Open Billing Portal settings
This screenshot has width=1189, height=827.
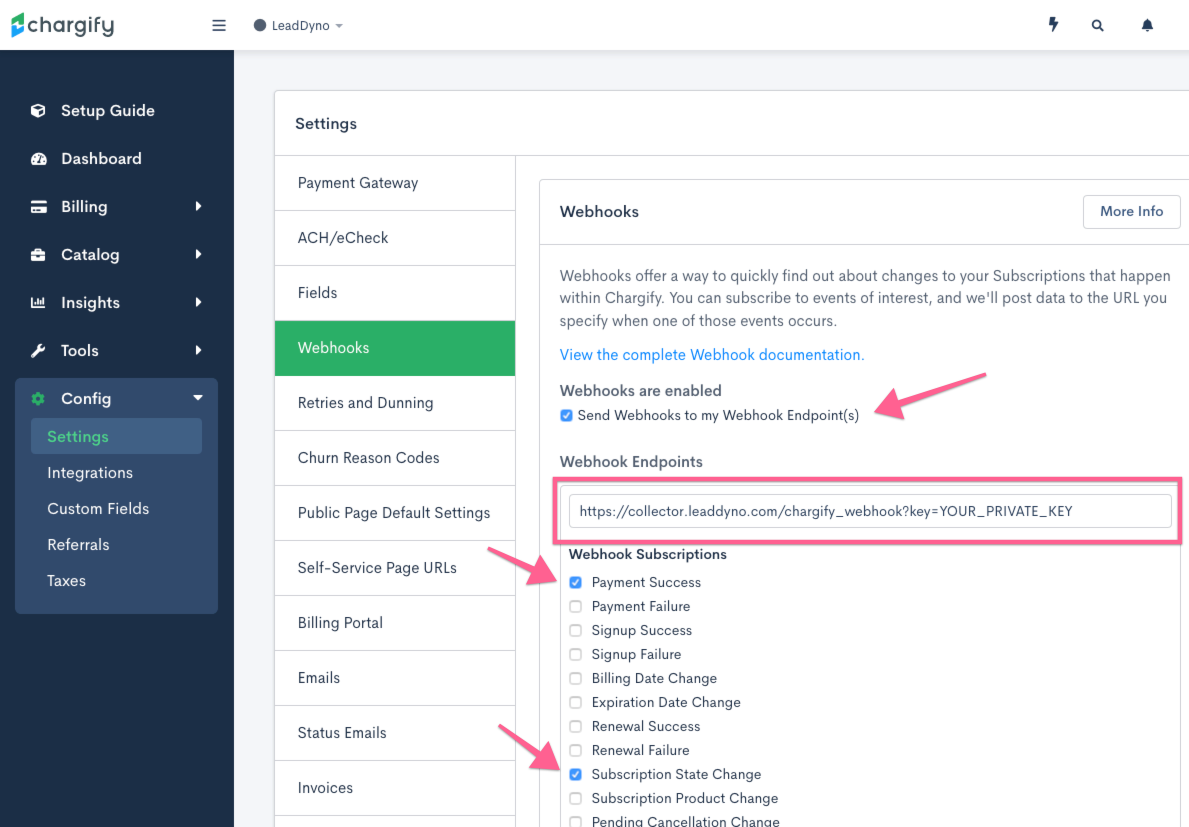pos(395,623)
